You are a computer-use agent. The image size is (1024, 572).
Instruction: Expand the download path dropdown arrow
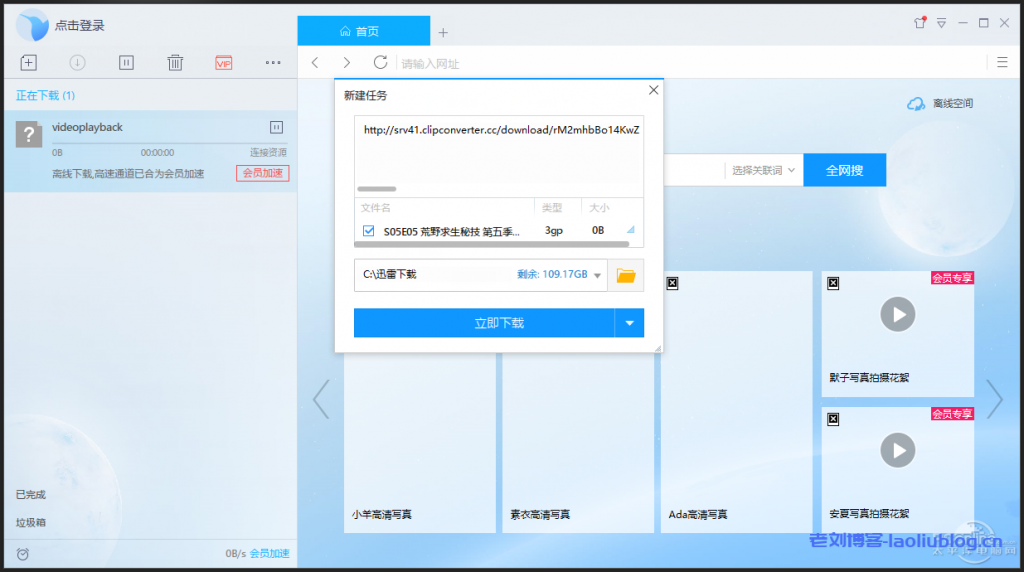[598, 275]
